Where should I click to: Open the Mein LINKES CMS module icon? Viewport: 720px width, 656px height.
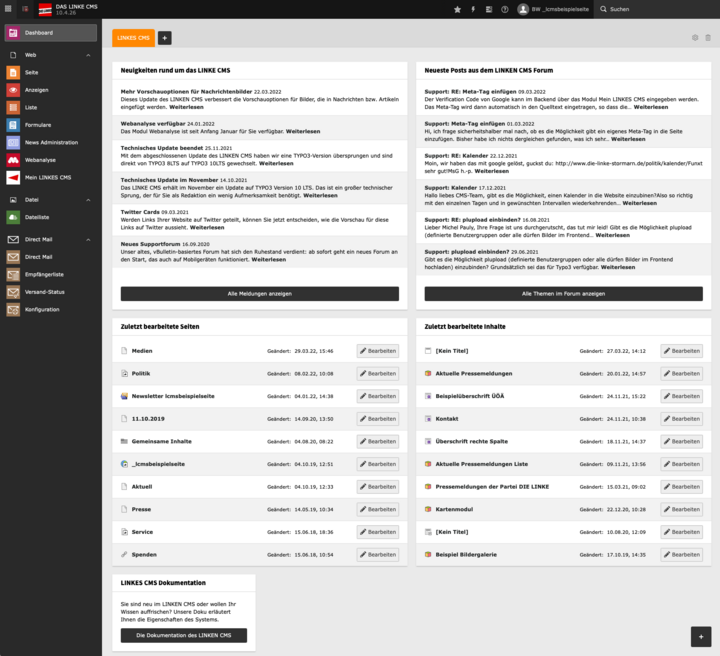[13, 177]
